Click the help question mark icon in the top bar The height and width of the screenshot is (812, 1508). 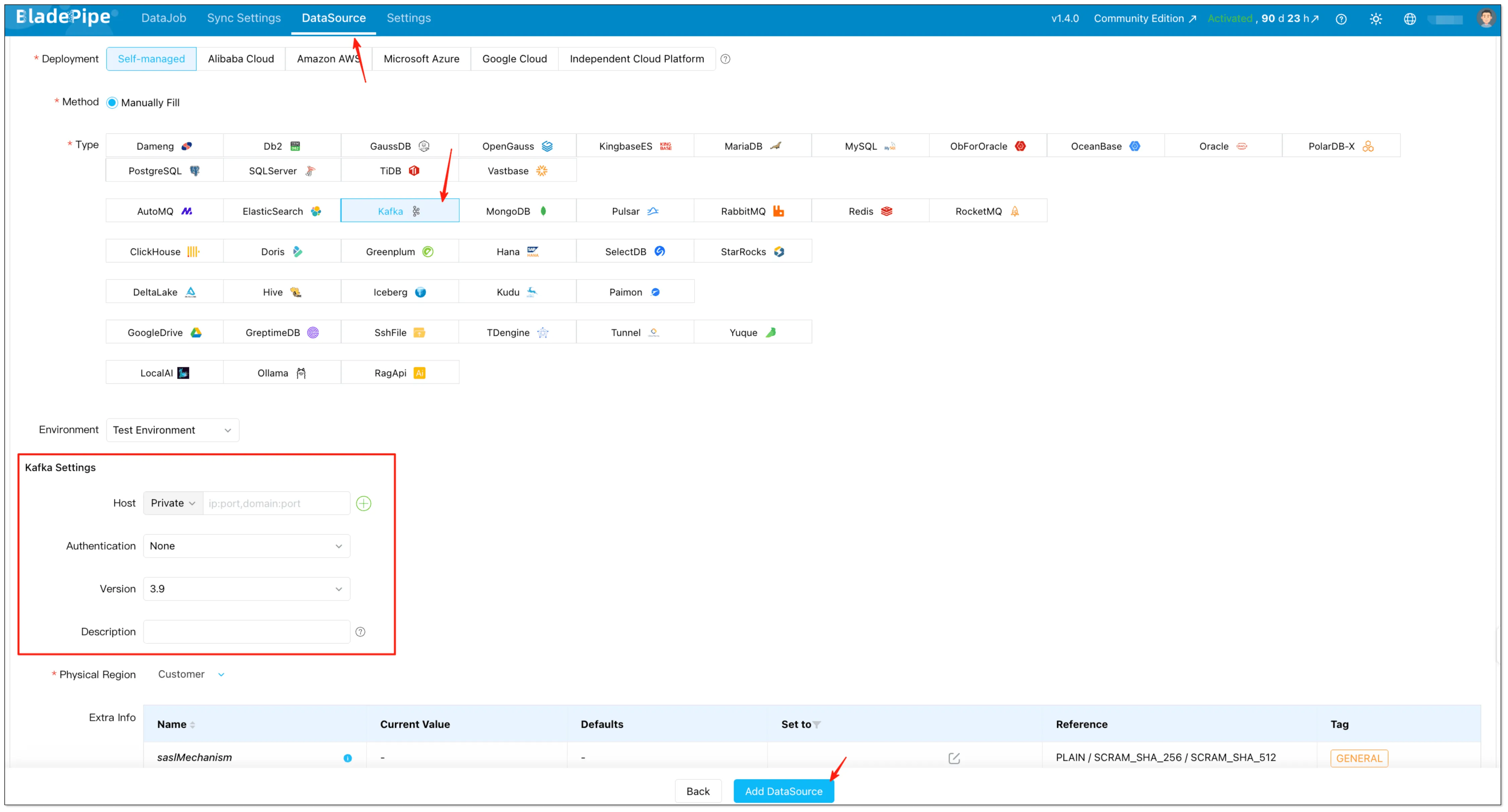[1341, 18]
